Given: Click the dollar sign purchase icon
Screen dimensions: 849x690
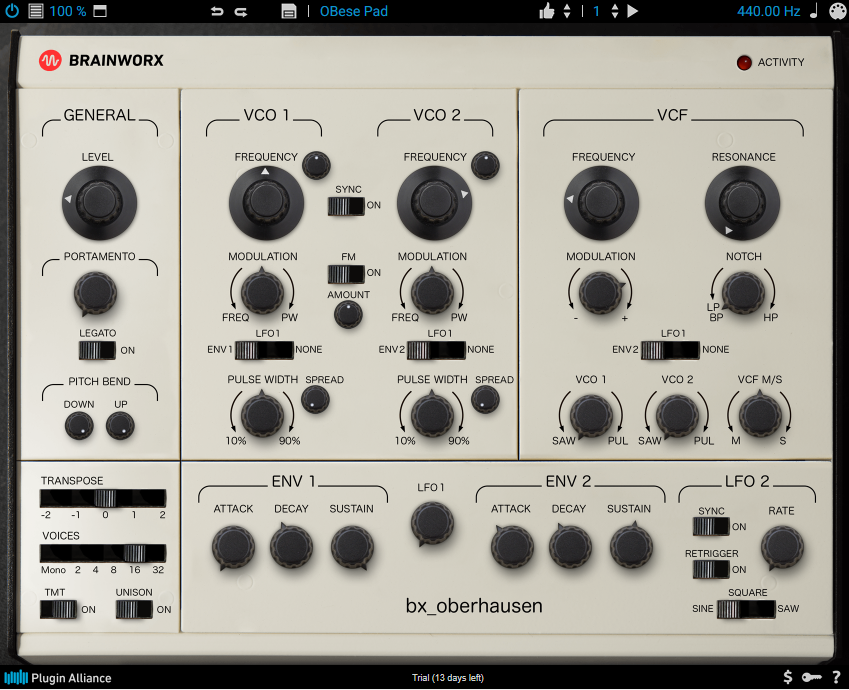Looking at the screenshot, I should coord(788,677).
